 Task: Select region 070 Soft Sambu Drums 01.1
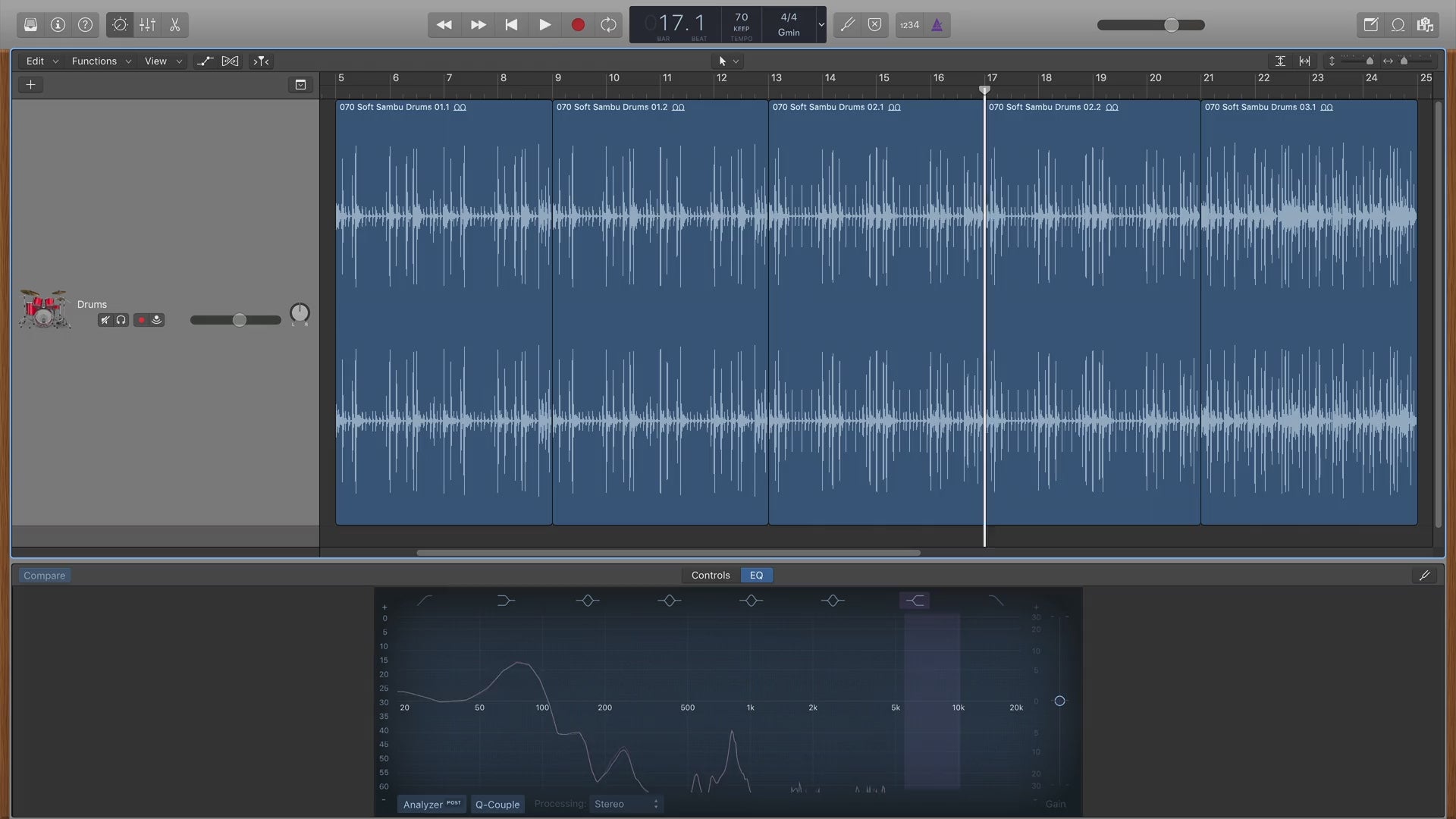coord(444,312)
